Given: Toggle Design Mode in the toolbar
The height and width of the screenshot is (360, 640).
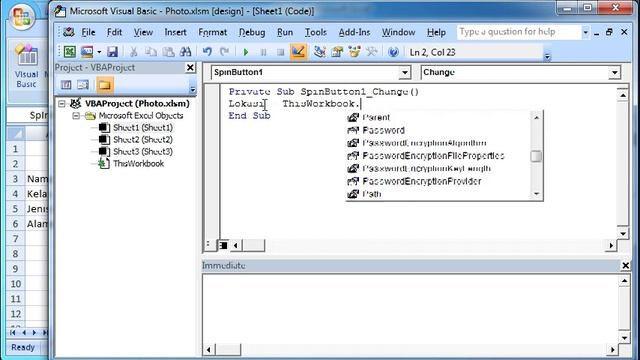Looking at the screenshot, I should 298,52.
